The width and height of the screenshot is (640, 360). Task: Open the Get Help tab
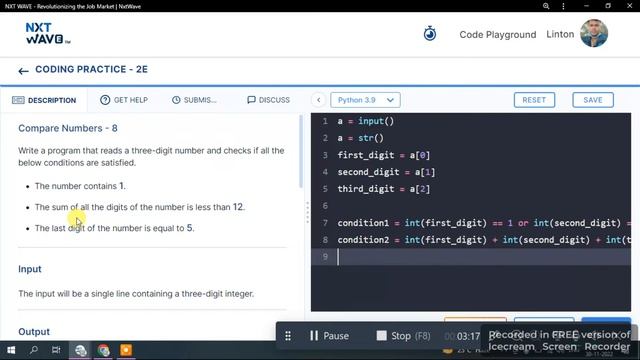coord(124,100)
